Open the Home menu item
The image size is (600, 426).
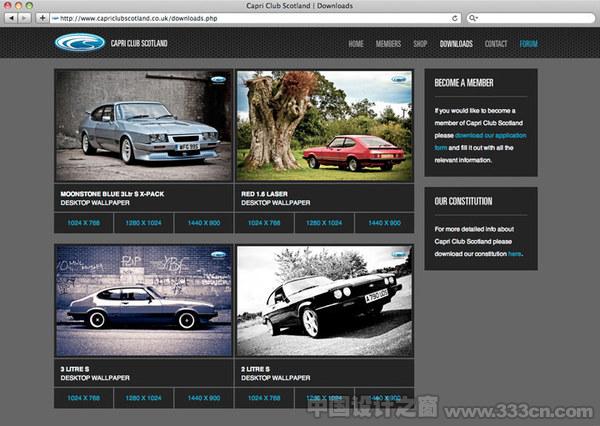point(356,44)
